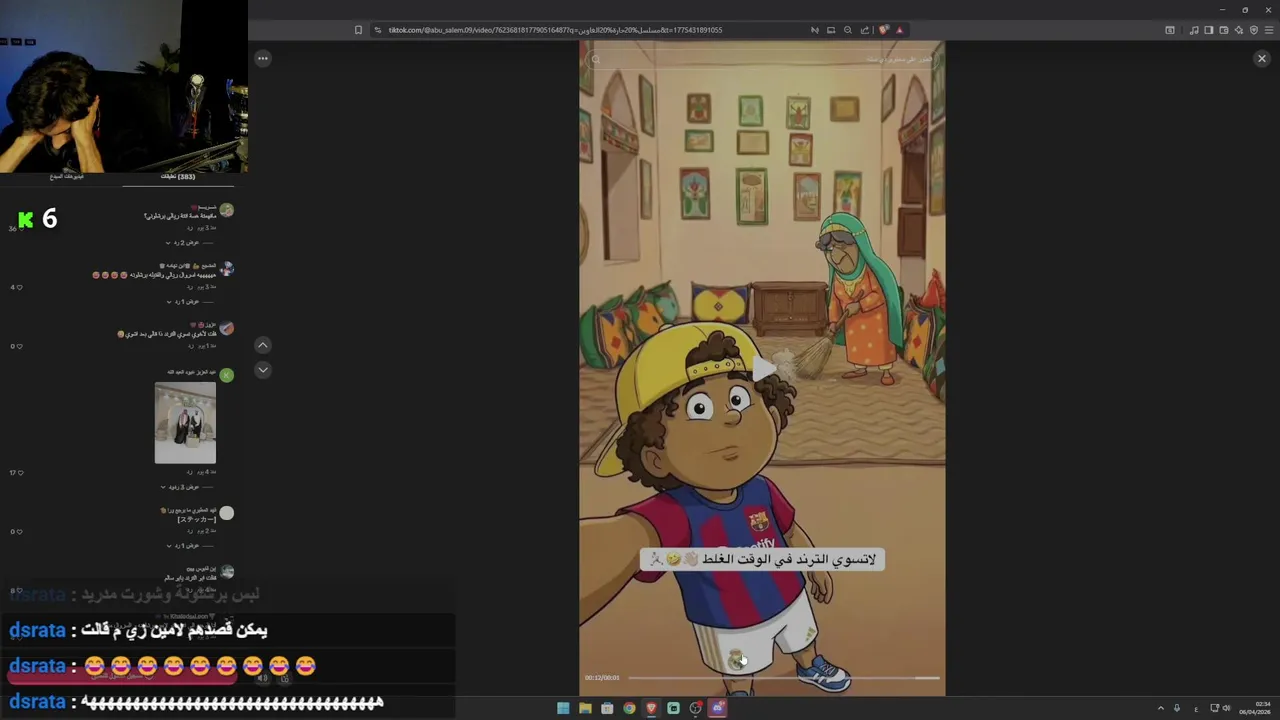Close the TikTok video viewer with X
Screen dimensions: 1280x720
[x=1261, y=58]
